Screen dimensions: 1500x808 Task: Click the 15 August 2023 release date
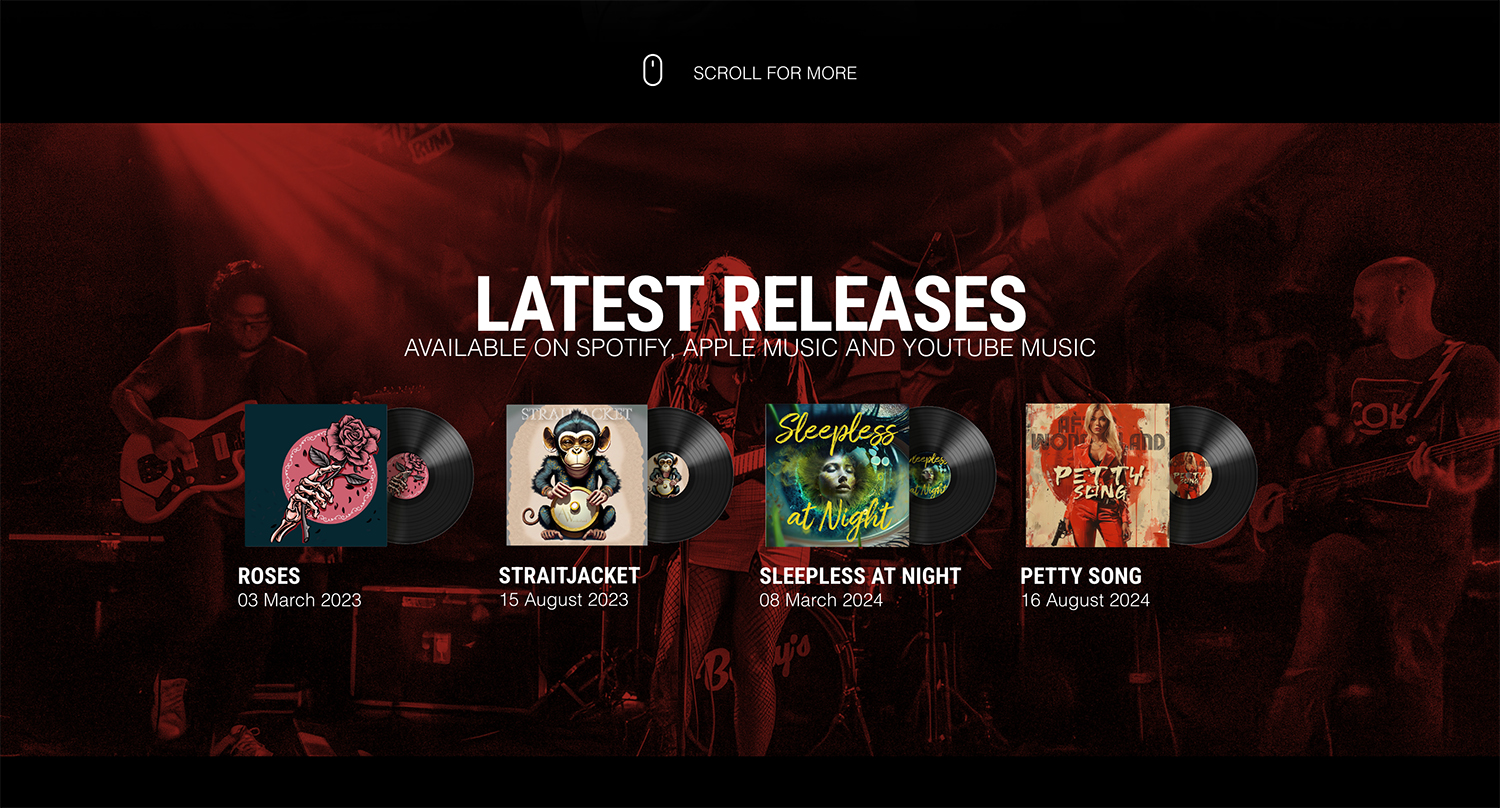[x=564, y=600]
